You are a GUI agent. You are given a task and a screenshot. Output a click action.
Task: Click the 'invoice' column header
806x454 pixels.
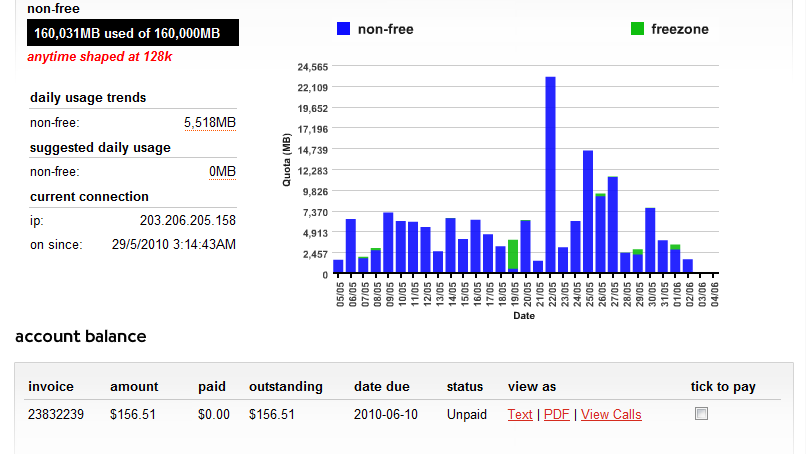coord(51,386)
